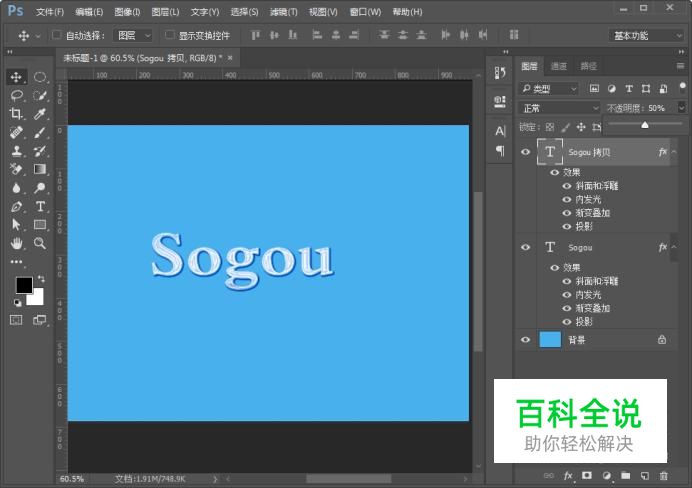Collapse effects of Sogou 拷贝 layer
Viewport: 692px width, 488px height.
tap(674, 152)
